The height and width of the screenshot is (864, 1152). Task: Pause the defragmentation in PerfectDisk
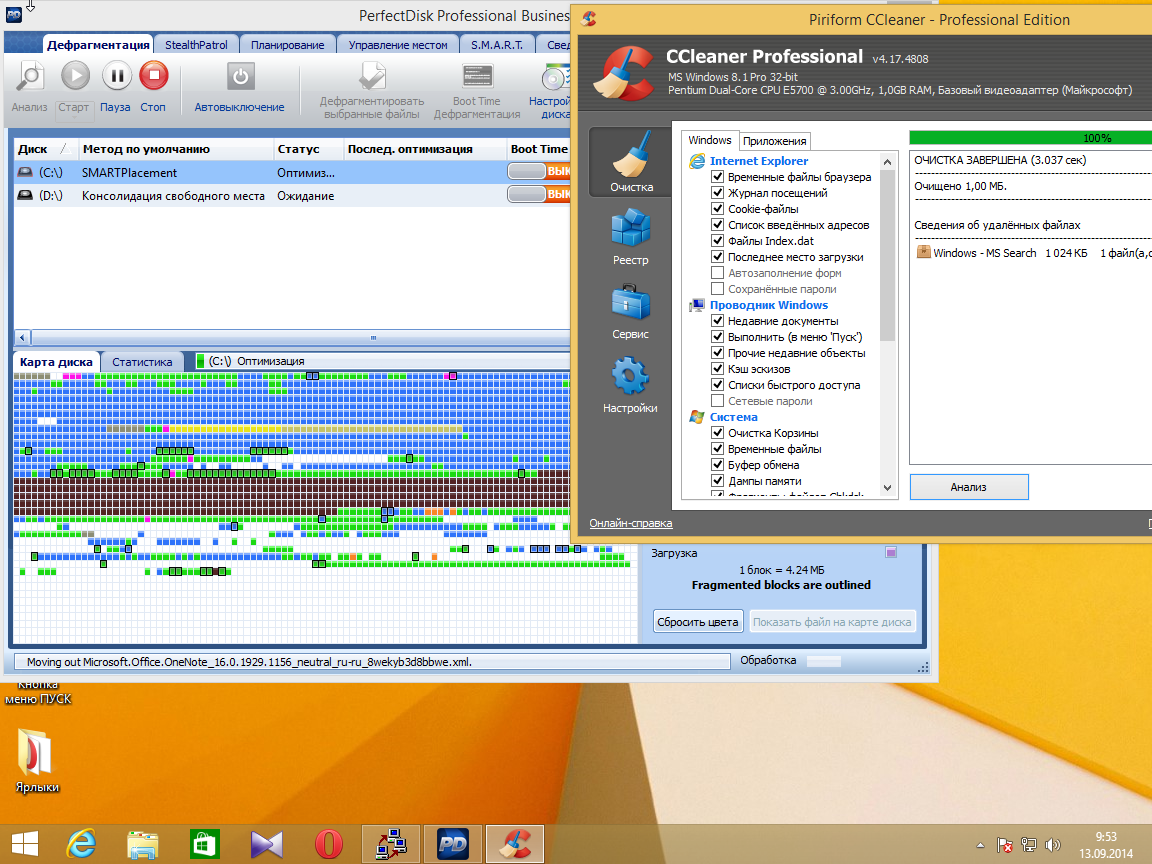116,76
